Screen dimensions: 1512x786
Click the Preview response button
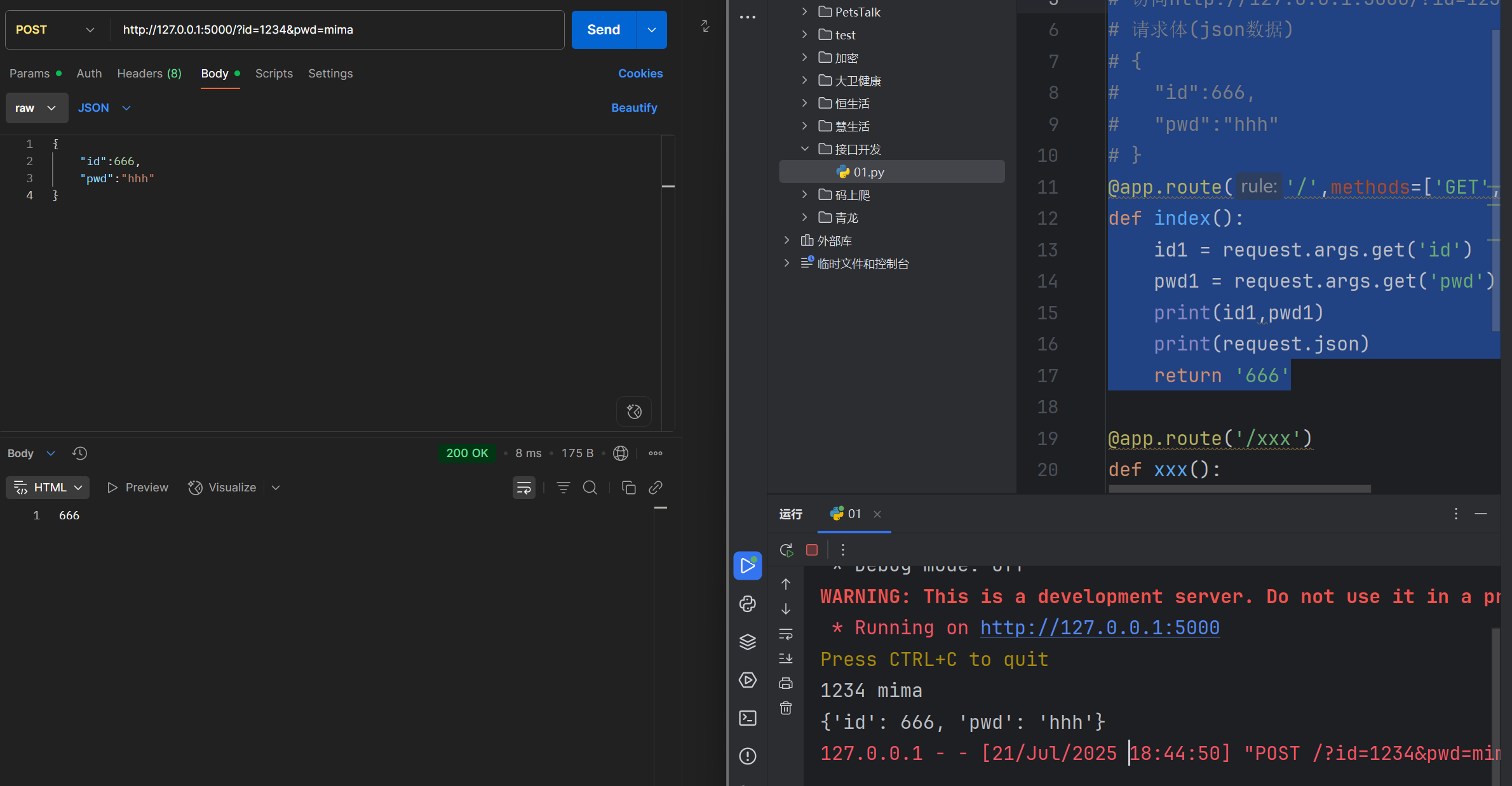[138, 488]
